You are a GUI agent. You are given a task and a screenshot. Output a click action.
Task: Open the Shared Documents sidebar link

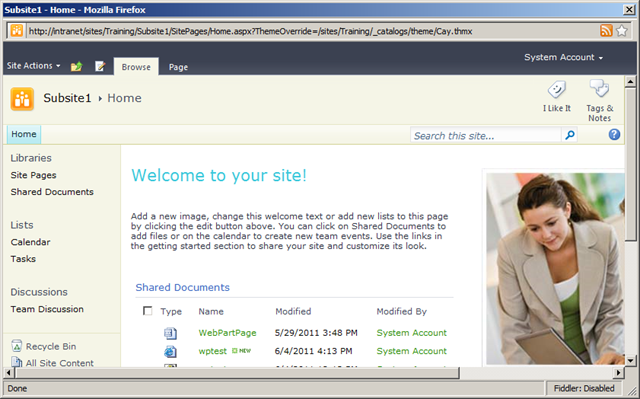pos(52,192)
